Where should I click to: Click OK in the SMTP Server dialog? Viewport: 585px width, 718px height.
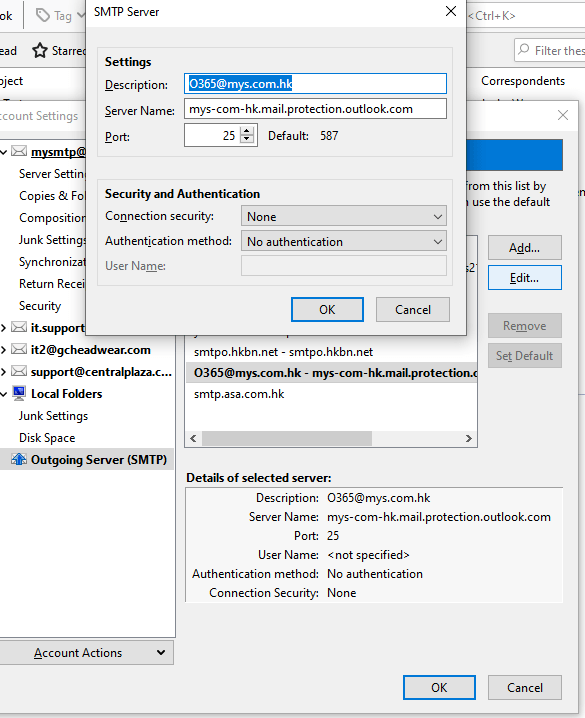[327, 310]
